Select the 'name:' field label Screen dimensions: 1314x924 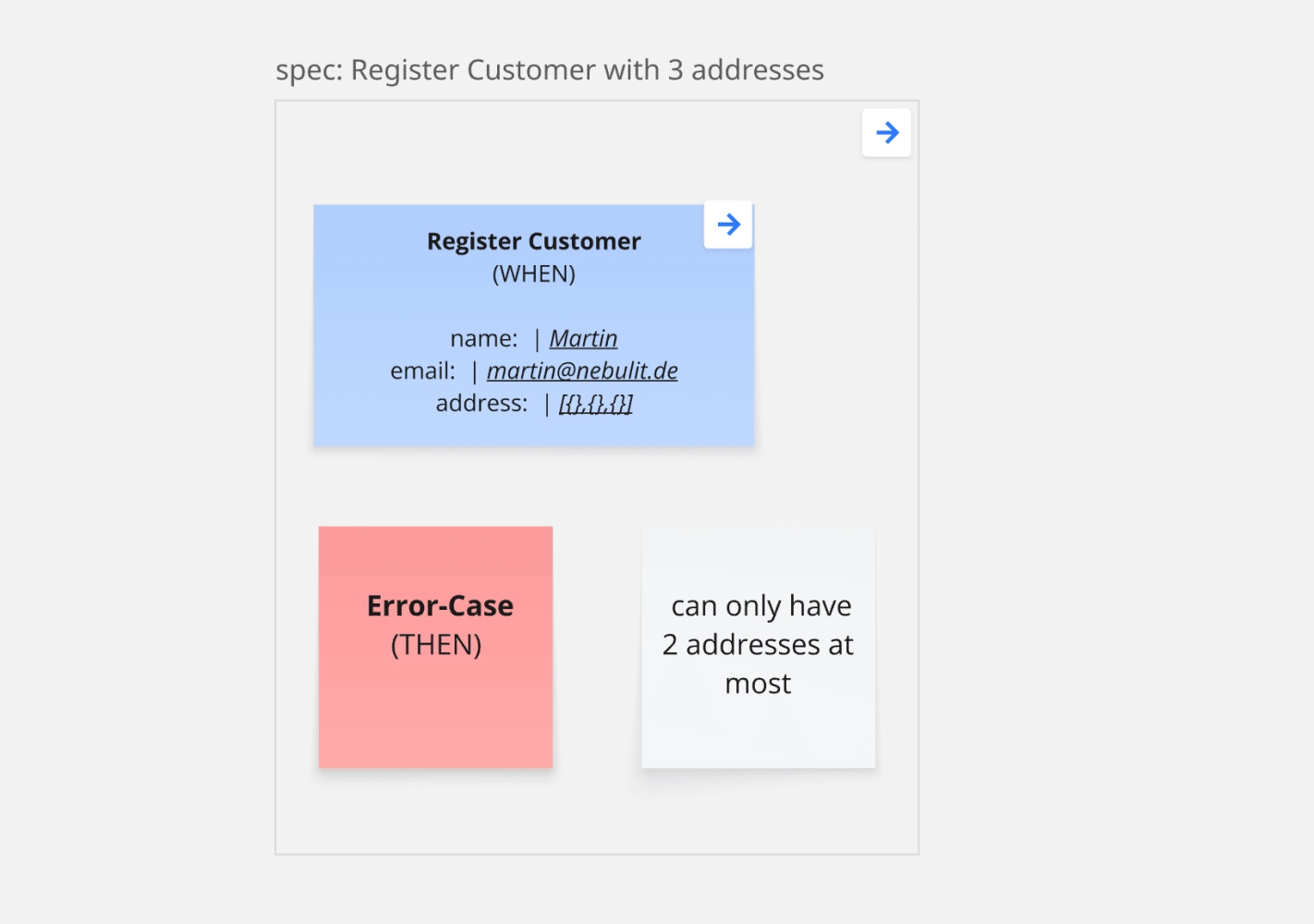483,338
